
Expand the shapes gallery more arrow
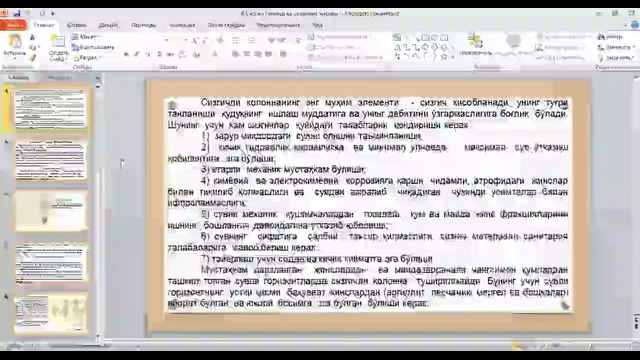[x=453, y=58]
